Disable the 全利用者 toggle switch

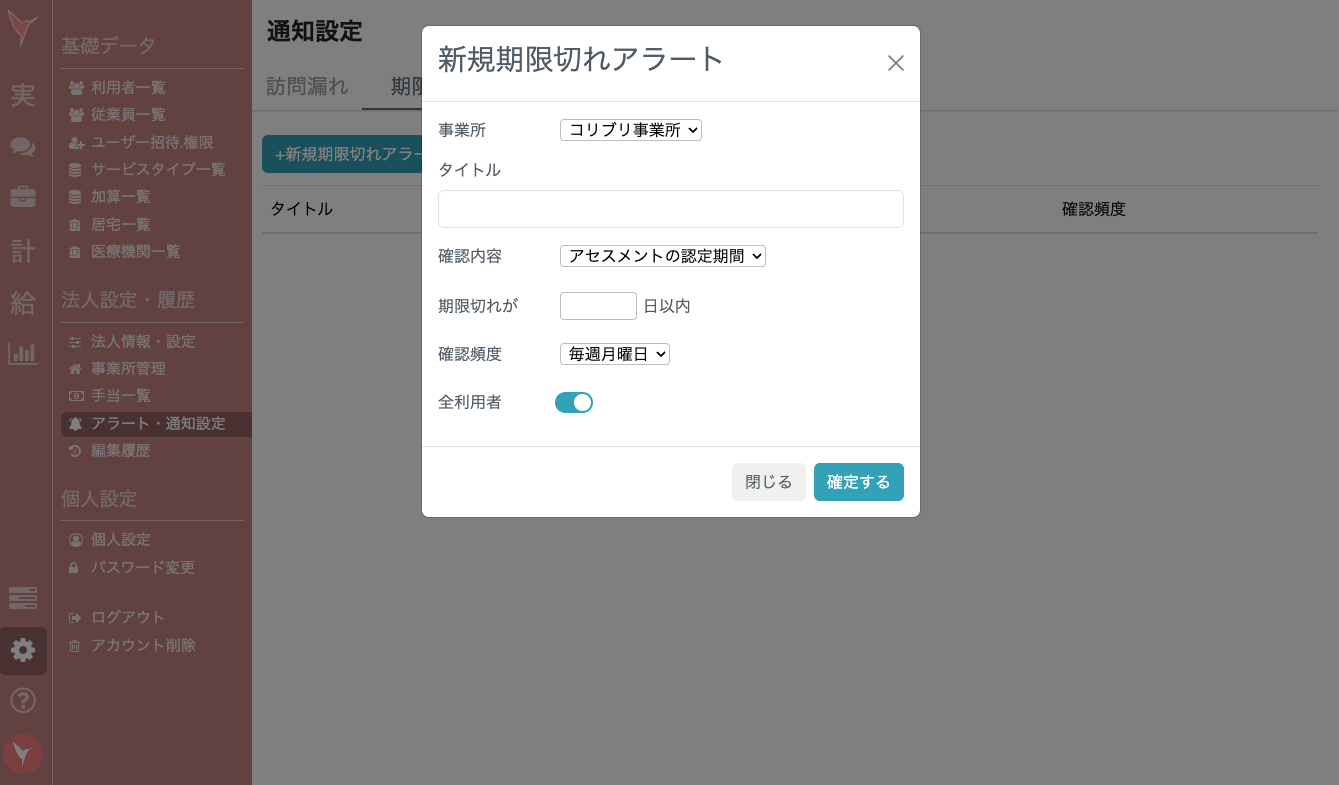tap(574, 402)
